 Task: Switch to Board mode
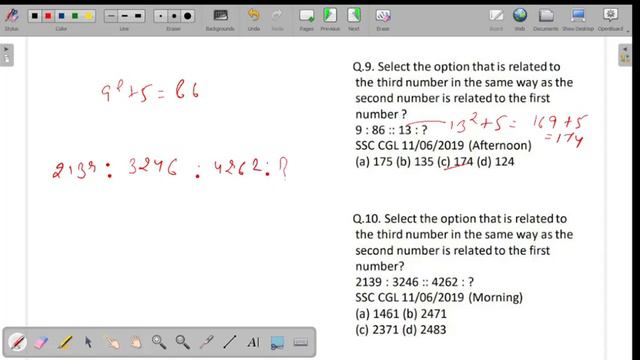(496, 20)
